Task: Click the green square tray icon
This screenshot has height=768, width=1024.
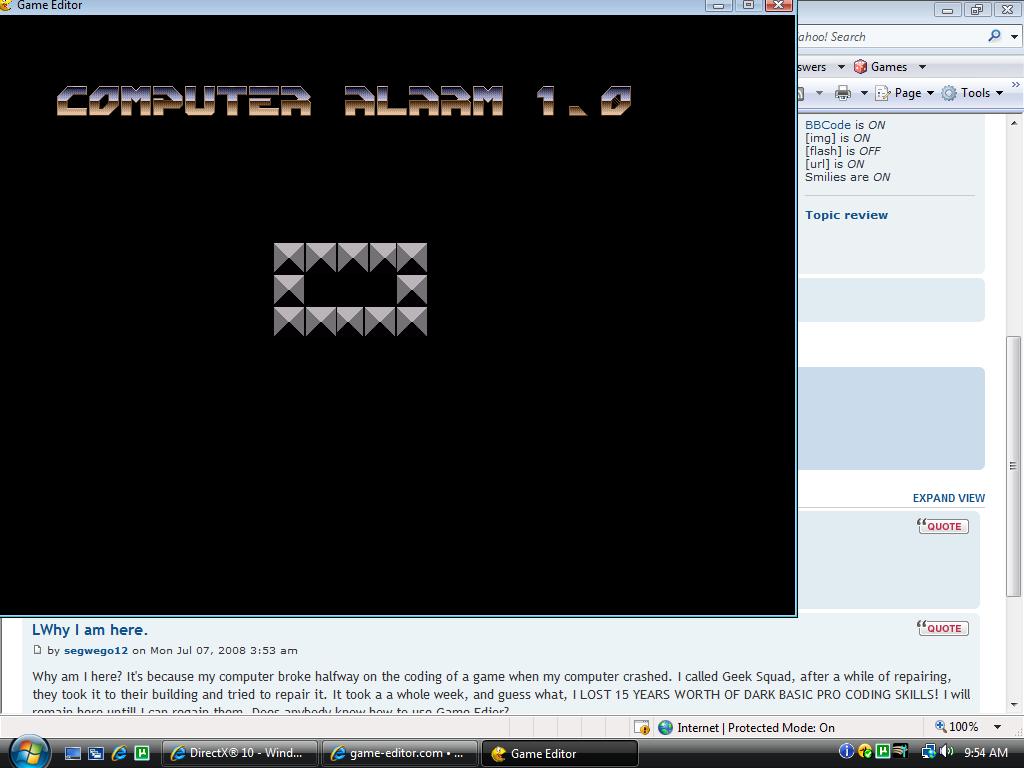Action: pos(883,752)
